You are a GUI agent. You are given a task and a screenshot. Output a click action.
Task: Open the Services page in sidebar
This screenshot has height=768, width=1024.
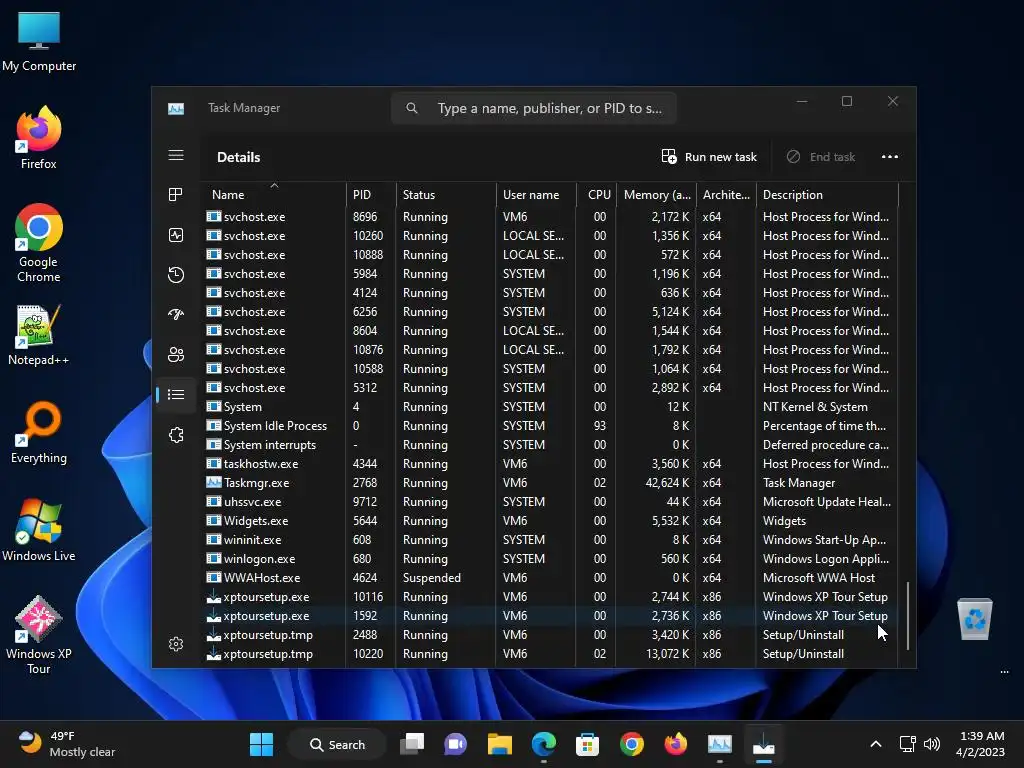coord(176,435)
